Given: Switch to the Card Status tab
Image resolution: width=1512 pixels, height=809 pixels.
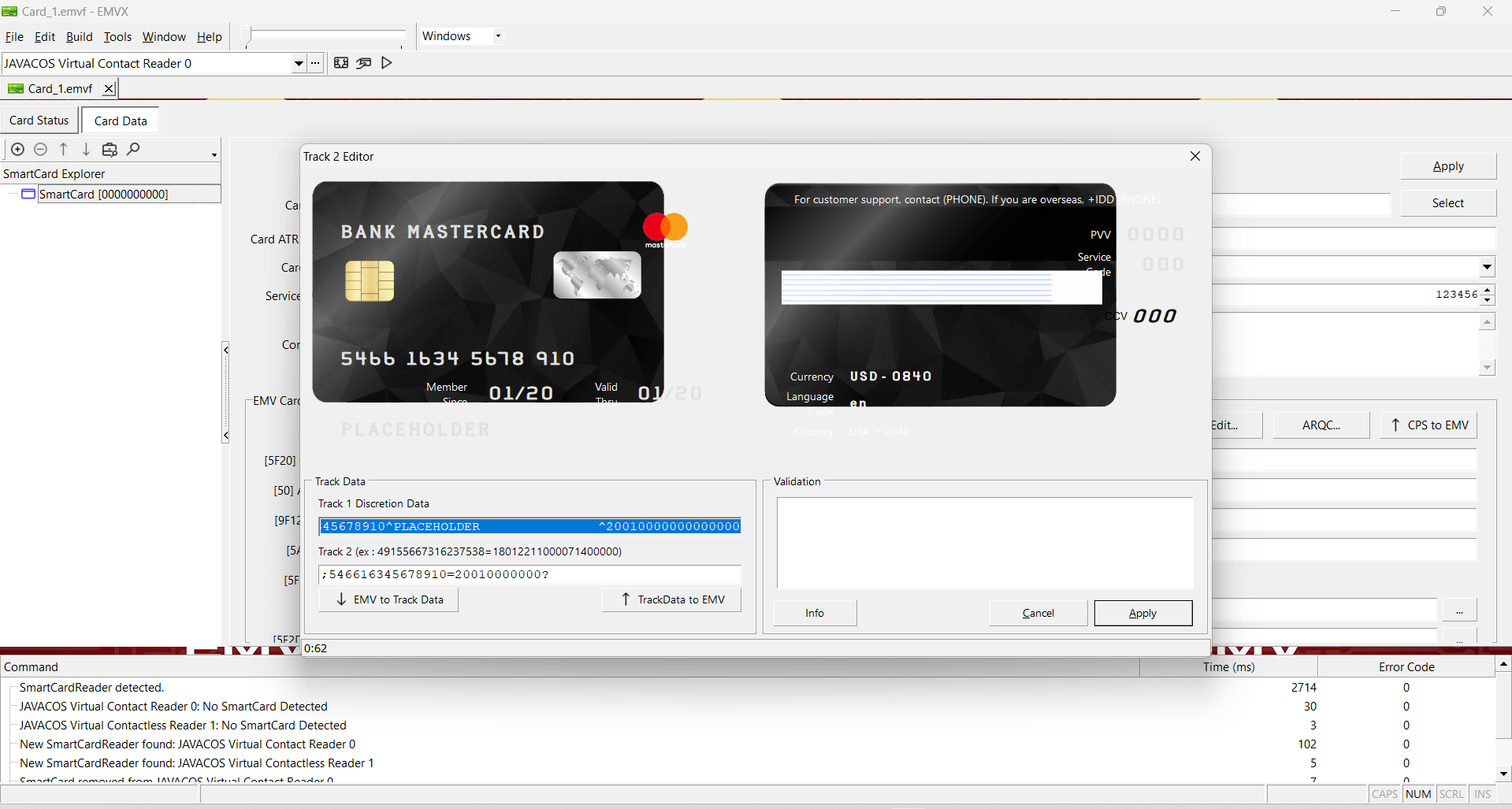Looking at the screenshot, I should (39, 121).
